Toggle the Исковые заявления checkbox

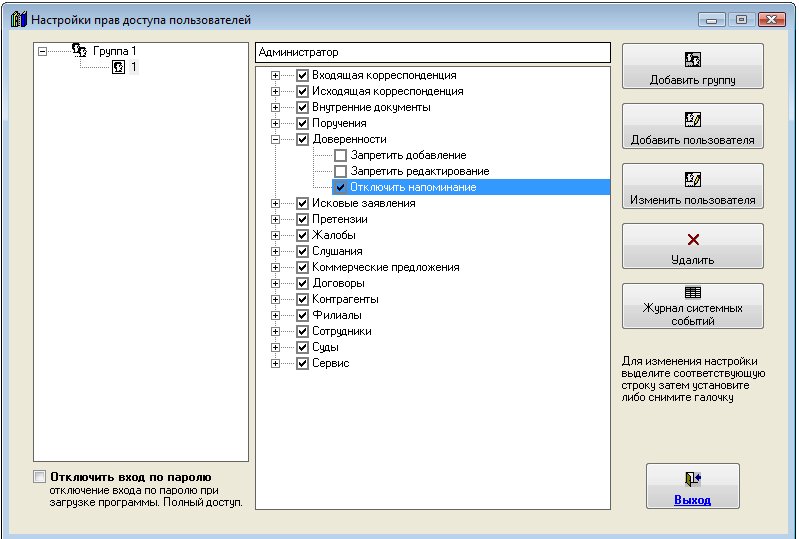pos(302,203)
